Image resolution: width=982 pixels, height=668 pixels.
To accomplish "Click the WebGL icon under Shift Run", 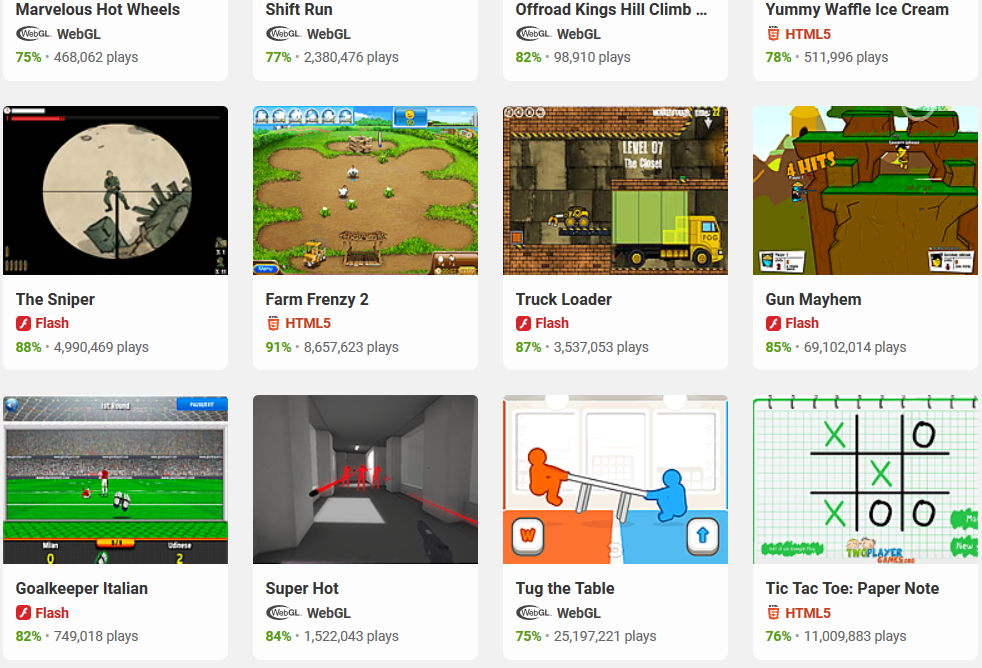I will click(x=284, y=34).
